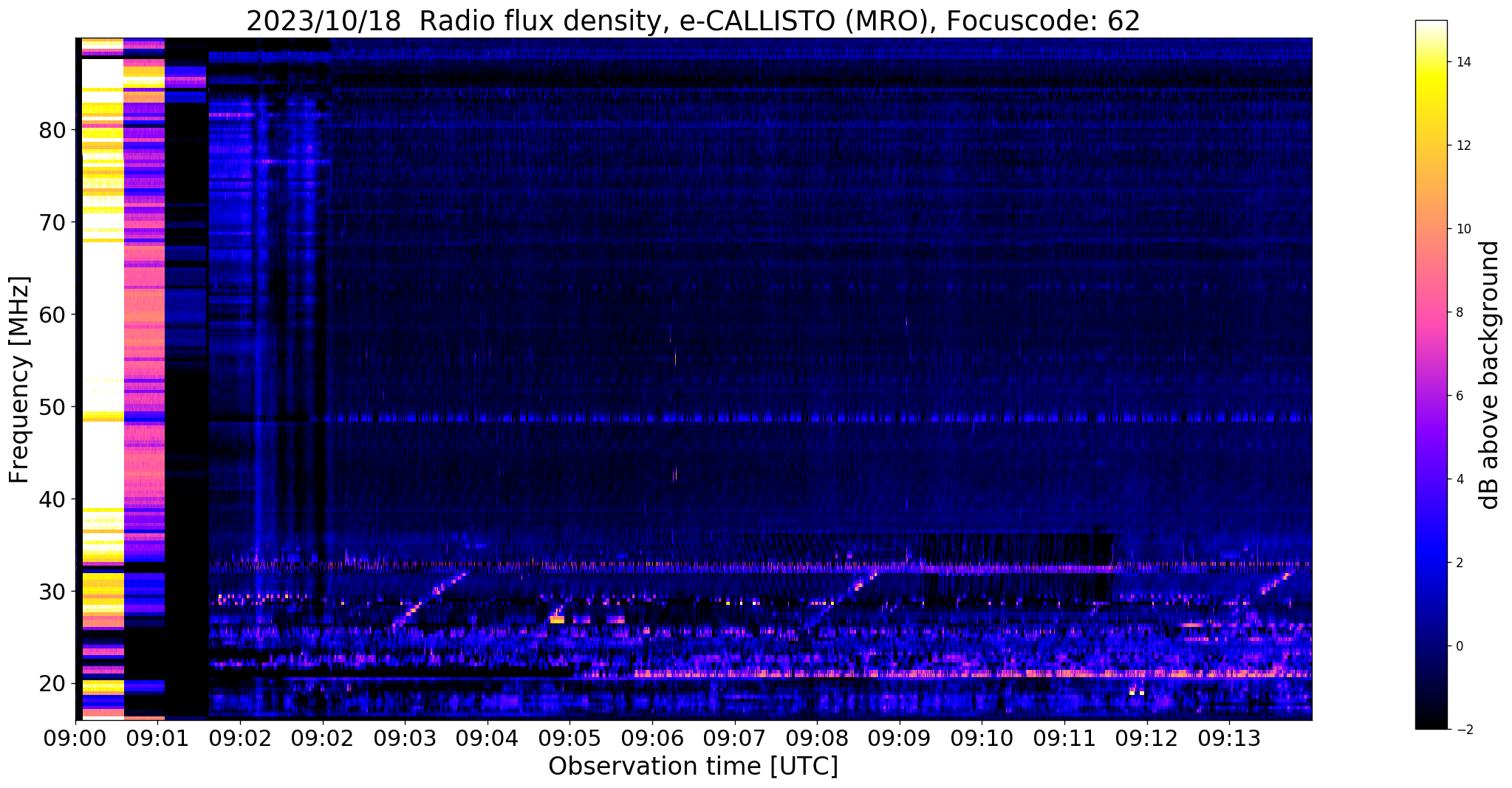Click the plot title mentioning e-CALLISTO (MRO)

click(x=693, y=21)
